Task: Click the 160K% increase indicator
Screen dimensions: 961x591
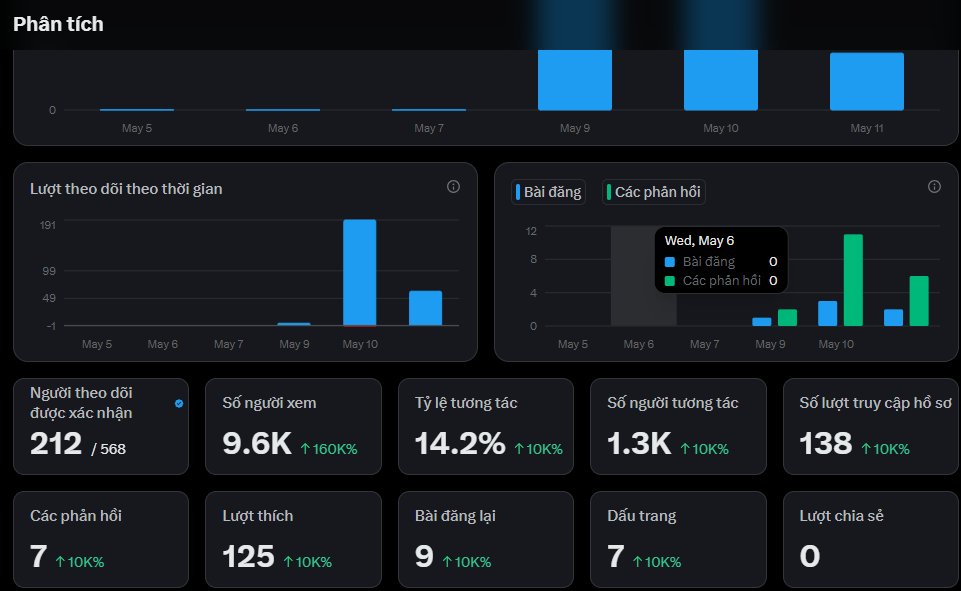Action: point(329,449)
